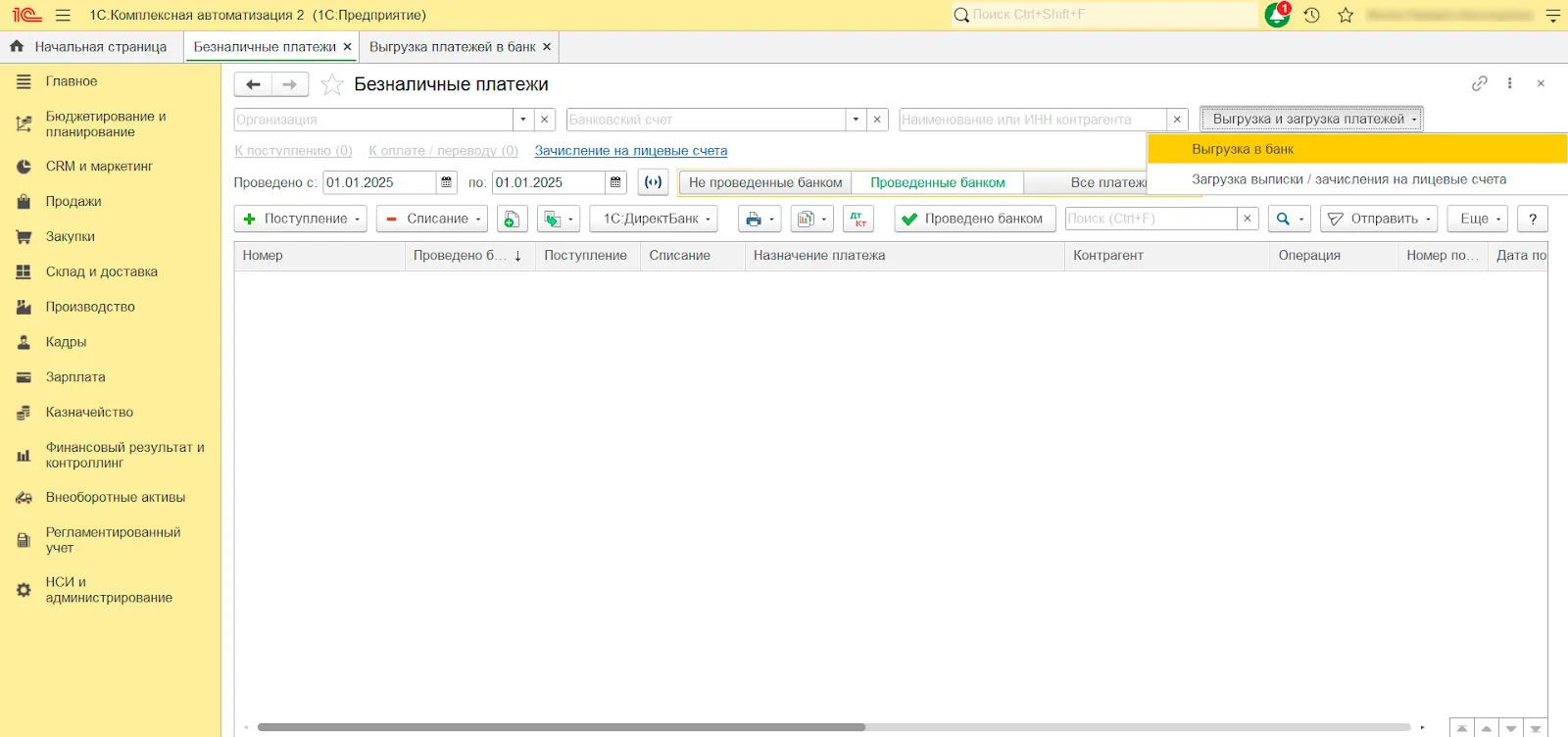The width and height of the screenshot is (1568, 737).
Task: Click the favorites star next to Безналичные платежи
Action: coord(332,85)
